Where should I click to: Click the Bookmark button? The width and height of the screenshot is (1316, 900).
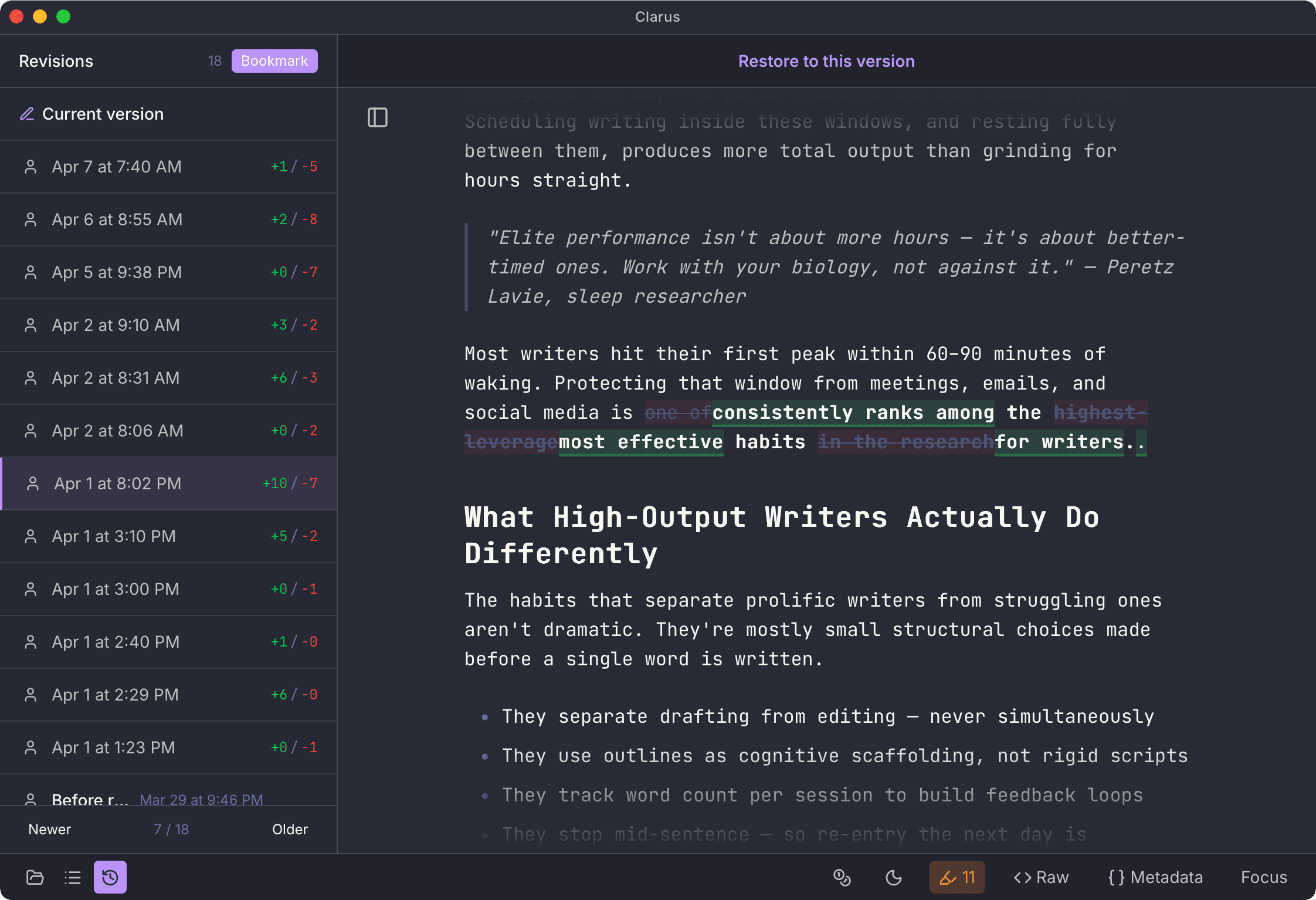[274, 61]
